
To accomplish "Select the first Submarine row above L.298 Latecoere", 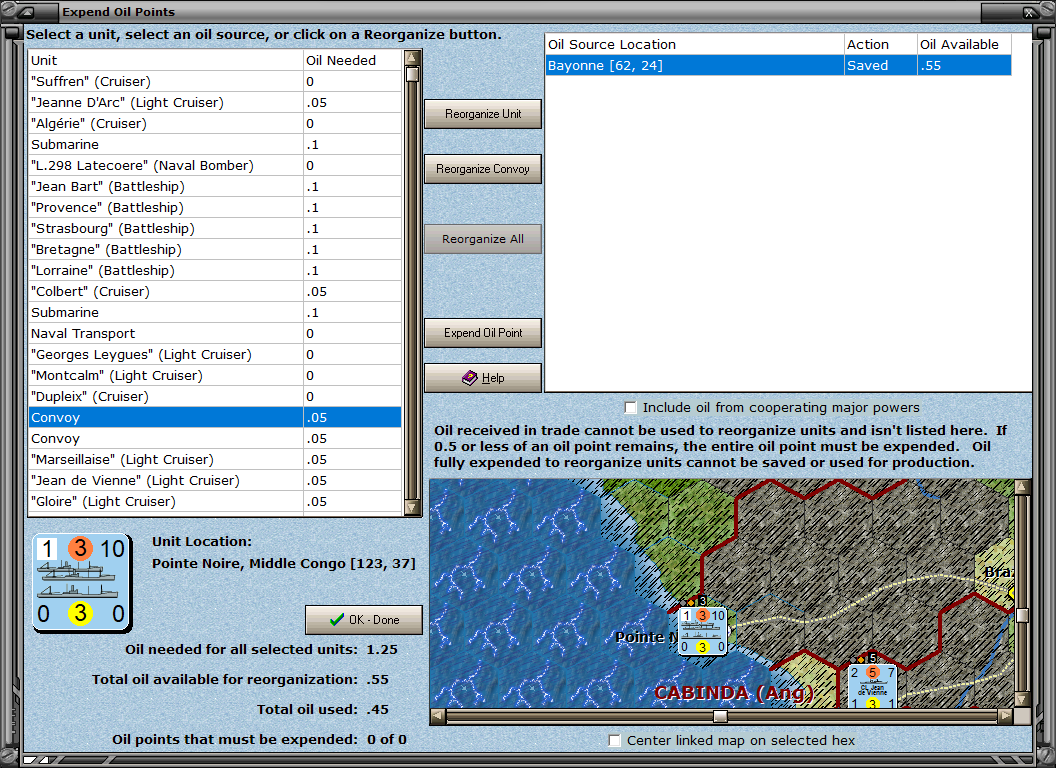I will pos(215,144).
